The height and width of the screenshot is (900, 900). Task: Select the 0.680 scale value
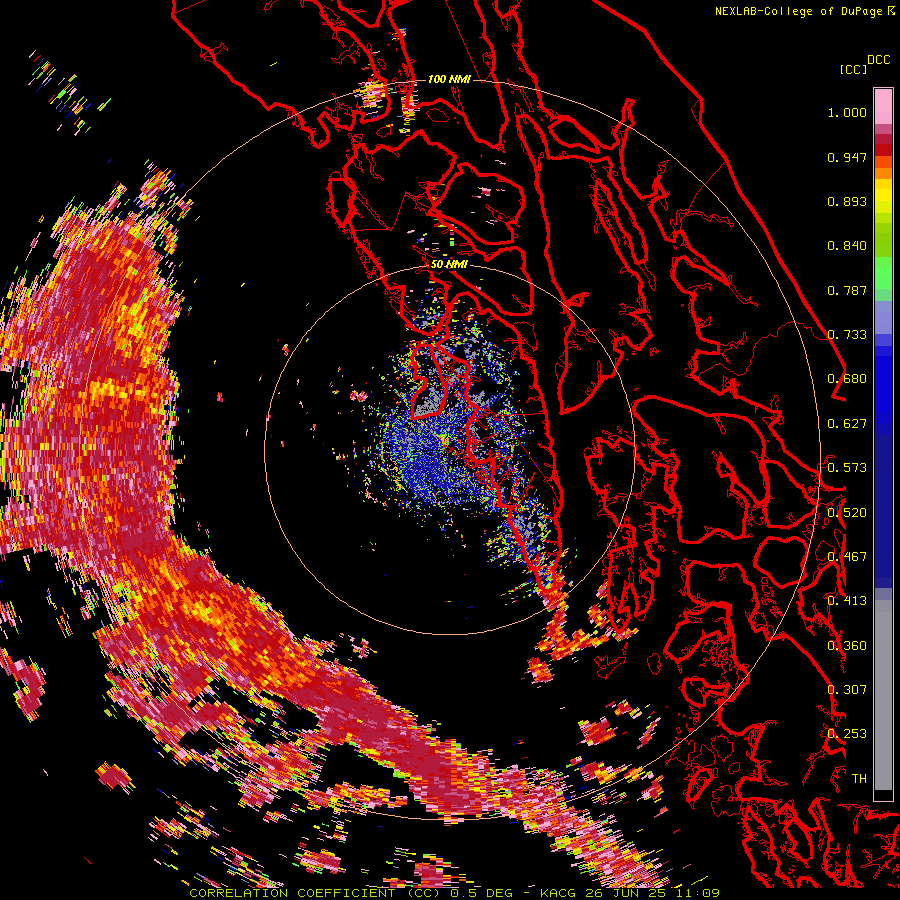[847, 379]
